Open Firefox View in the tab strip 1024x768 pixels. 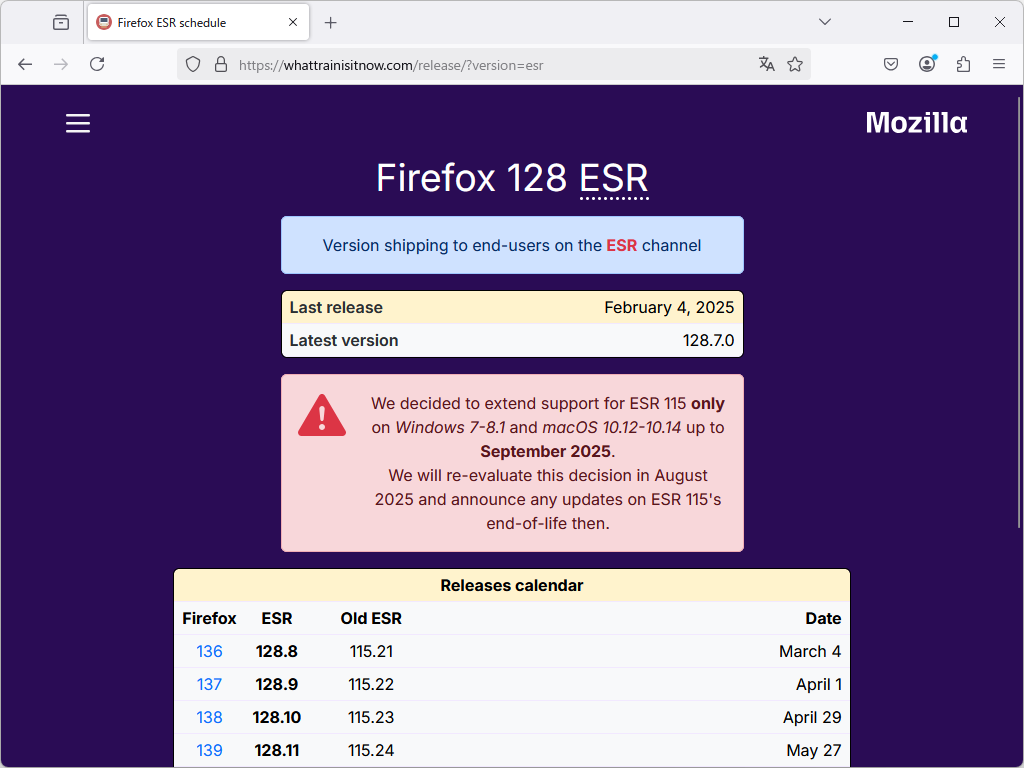(x=60, y=22)
